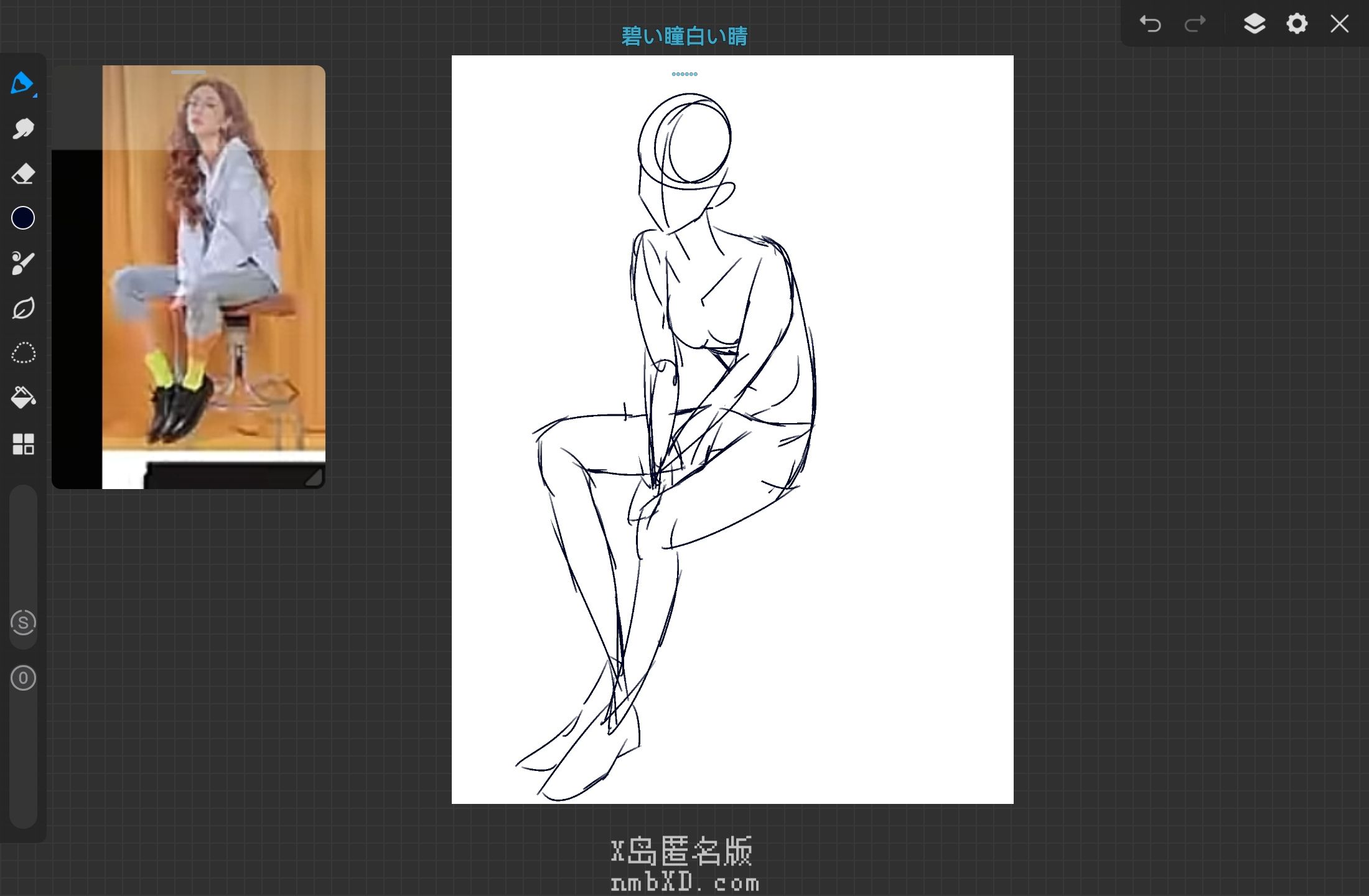
Task: Select the leaf-shaped liquify tool
Action: pyautogui.click(x=23, y=308)
